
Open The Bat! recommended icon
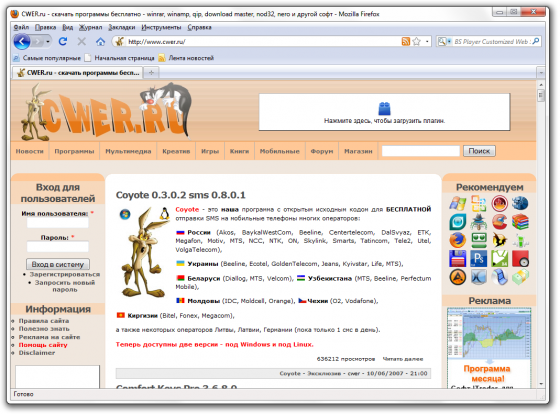pyautogui.click(x=499, y=240)
